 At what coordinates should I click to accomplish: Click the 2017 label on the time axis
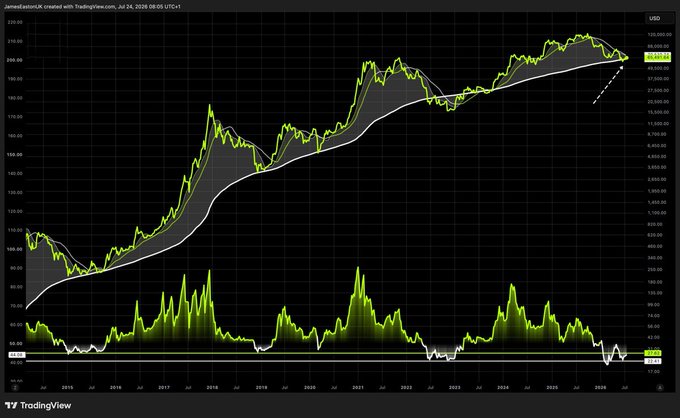[x=164, y=388]
